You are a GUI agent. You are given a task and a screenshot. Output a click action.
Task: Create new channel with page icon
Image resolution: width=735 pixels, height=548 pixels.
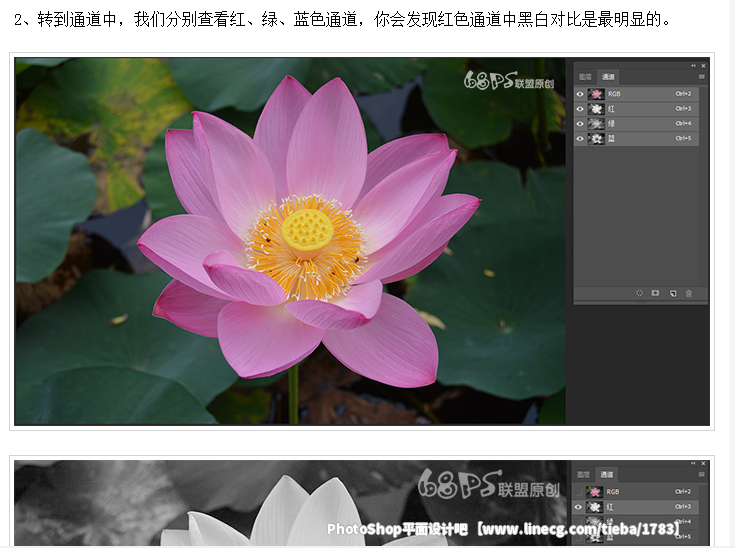click(x=673, y=293)
